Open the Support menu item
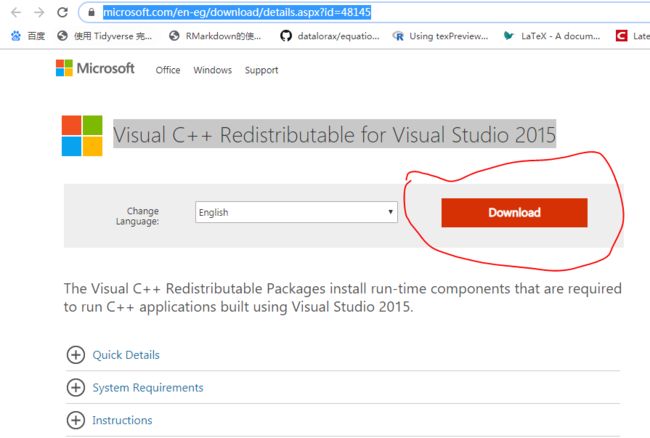The height and width of the screenshot is (438, 650). point(261,70)
